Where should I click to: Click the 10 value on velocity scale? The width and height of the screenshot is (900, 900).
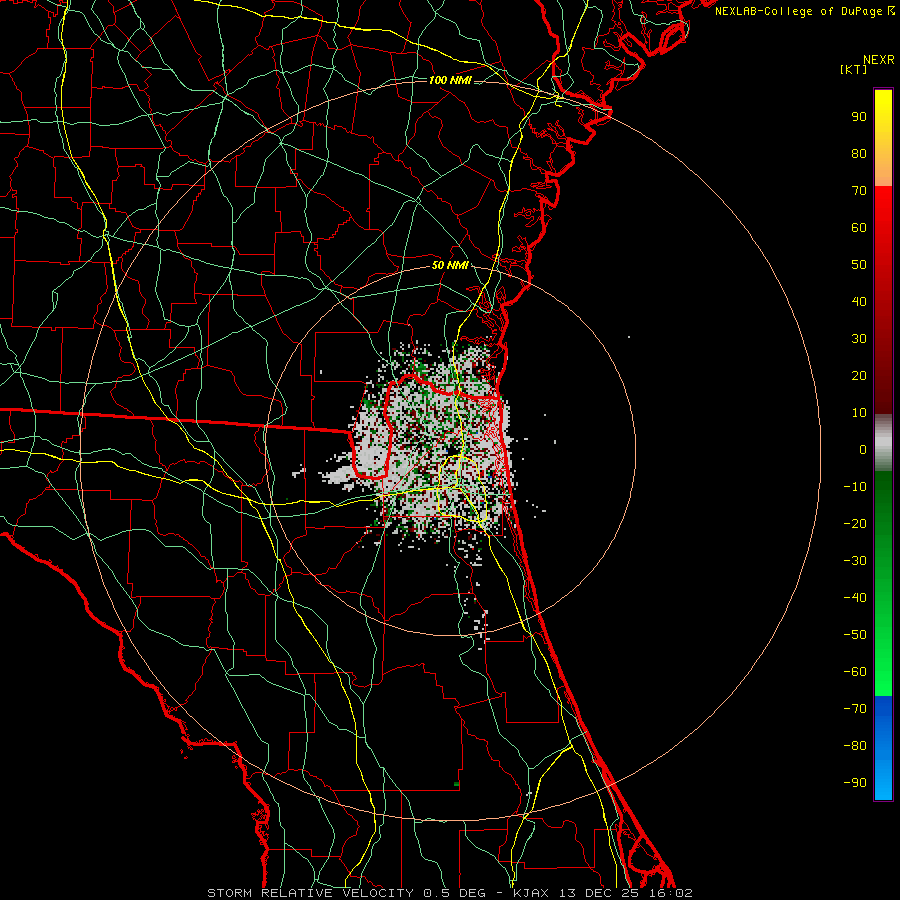coord(859,413)
